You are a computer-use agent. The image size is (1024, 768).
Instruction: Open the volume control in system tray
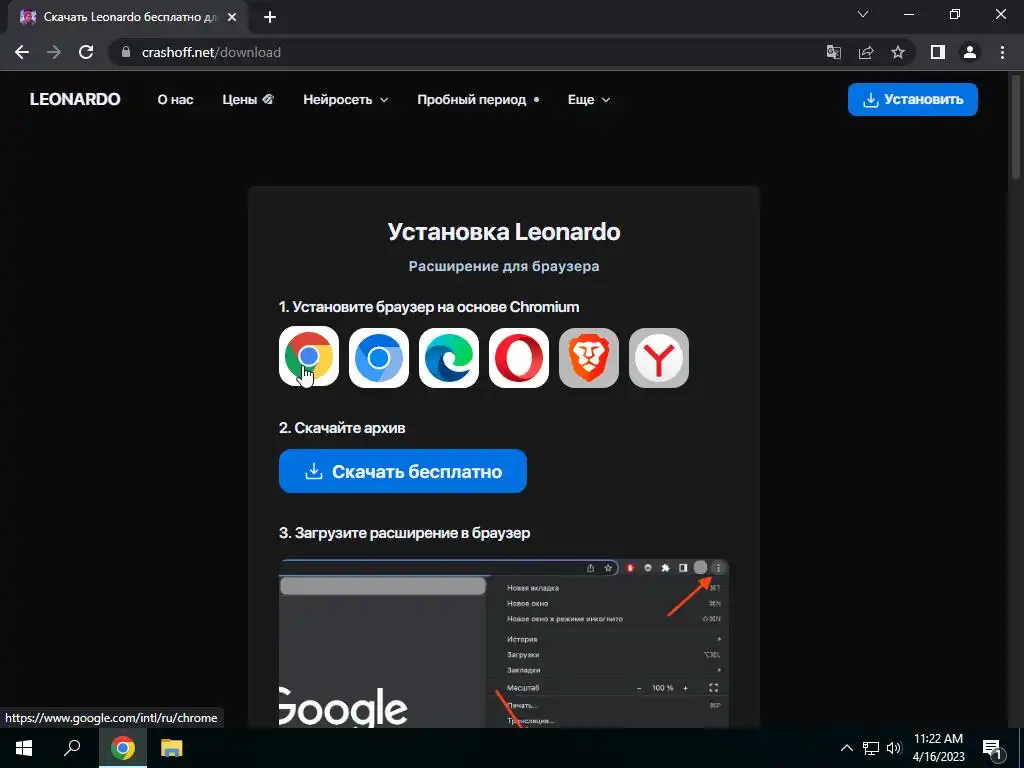[x=895, y=748]
